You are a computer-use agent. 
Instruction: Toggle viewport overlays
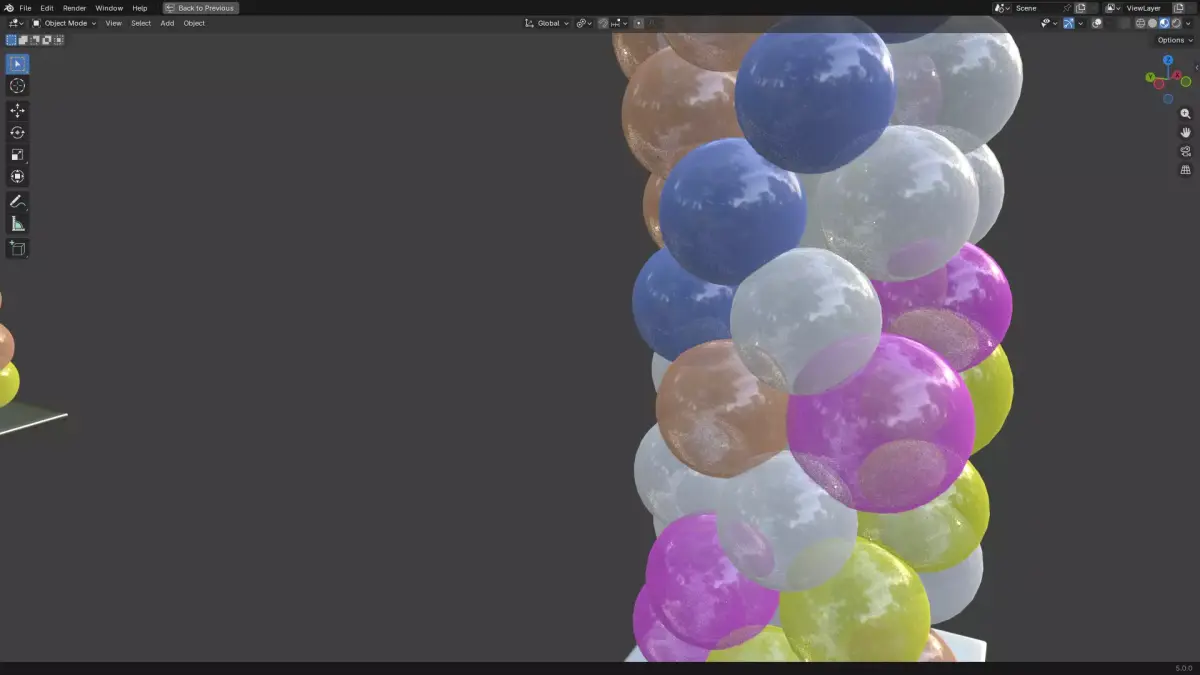pos(1097,23)
